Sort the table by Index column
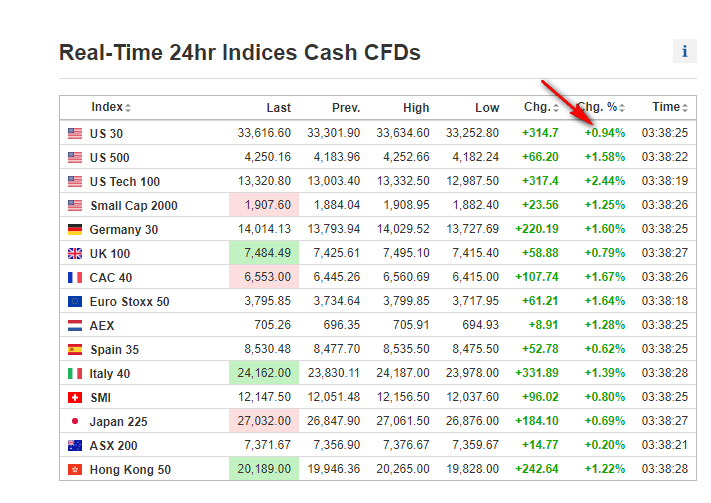711x503 pixels. point(110,107)
